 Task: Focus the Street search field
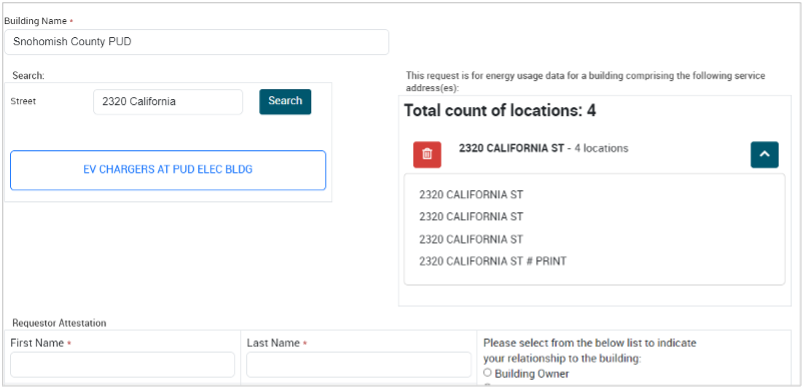(168, 102)
